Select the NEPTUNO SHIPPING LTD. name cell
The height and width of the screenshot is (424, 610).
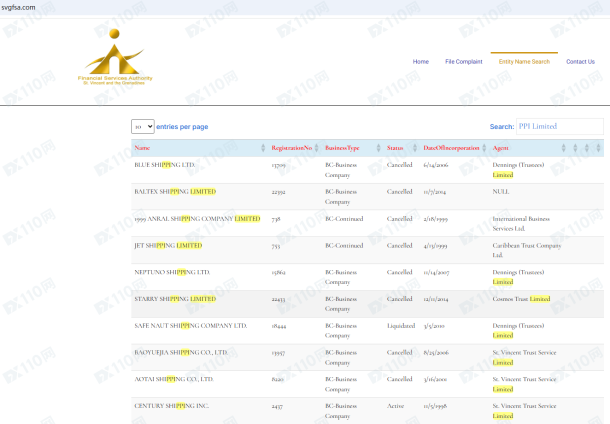click(x=172, y=272)
